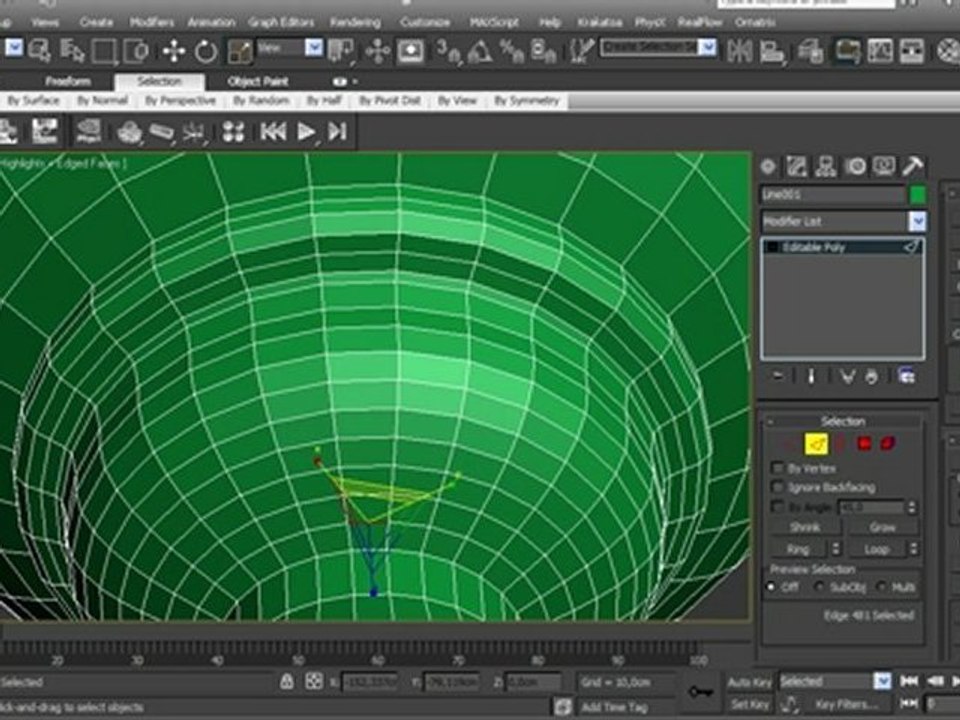The image size is (960, 720).
Task: Select Polygon sub-object level icon
Action: point(864,444)
